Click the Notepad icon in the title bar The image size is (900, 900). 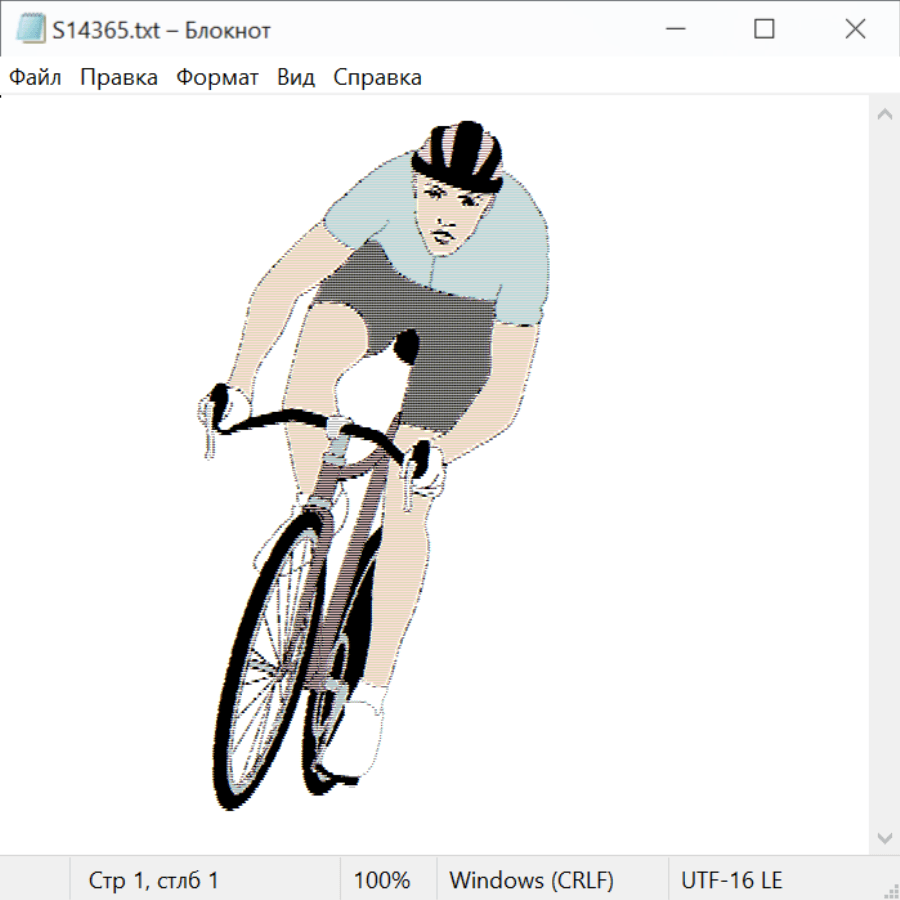(30, 30)
